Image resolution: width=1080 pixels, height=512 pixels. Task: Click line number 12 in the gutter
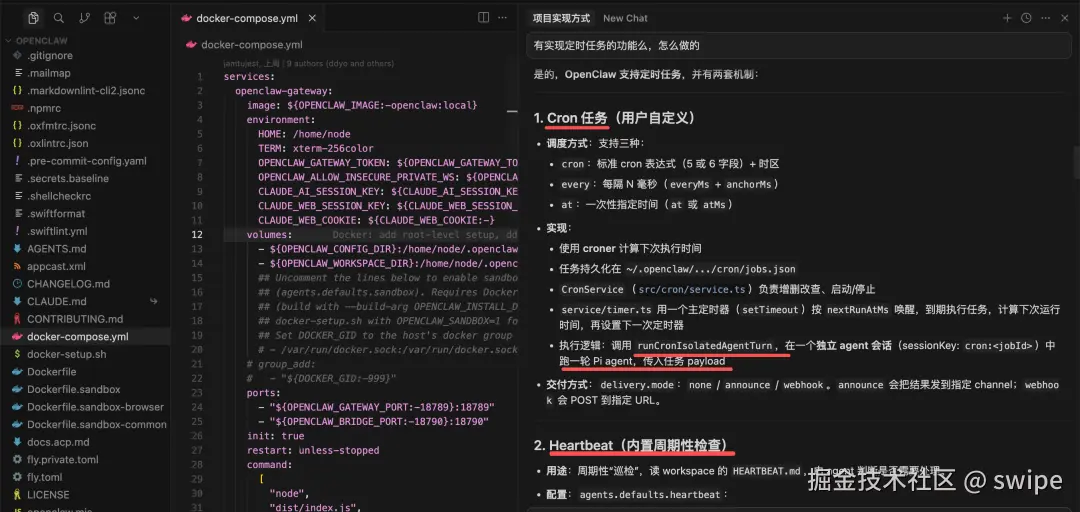pos(196,234)
